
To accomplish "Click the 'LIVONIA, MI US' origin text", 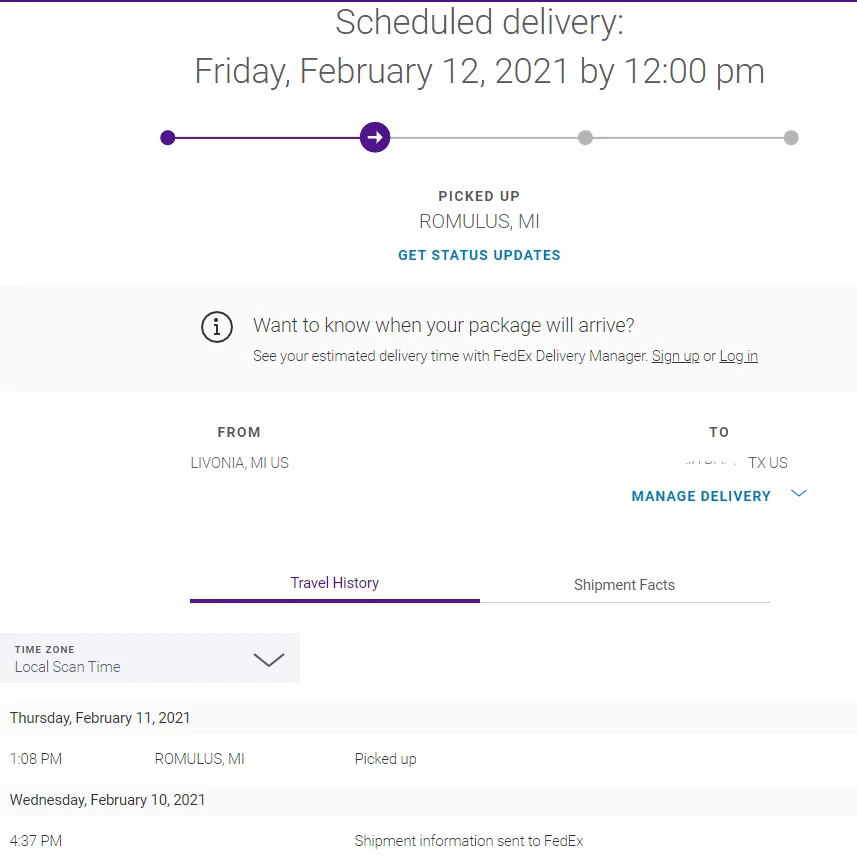I will point(239,463).
